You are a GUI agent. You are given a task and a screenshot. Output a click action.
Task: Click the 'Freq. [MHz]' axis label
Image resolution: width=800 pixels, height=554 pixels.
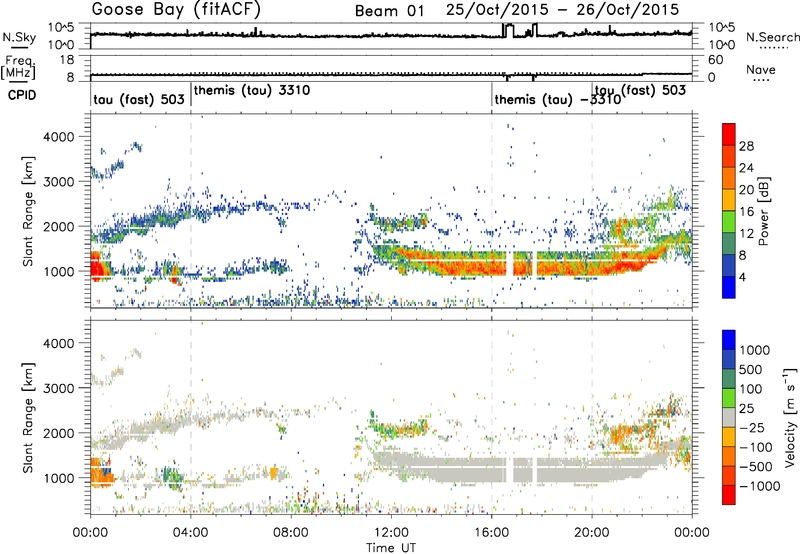tap(18, 67)
